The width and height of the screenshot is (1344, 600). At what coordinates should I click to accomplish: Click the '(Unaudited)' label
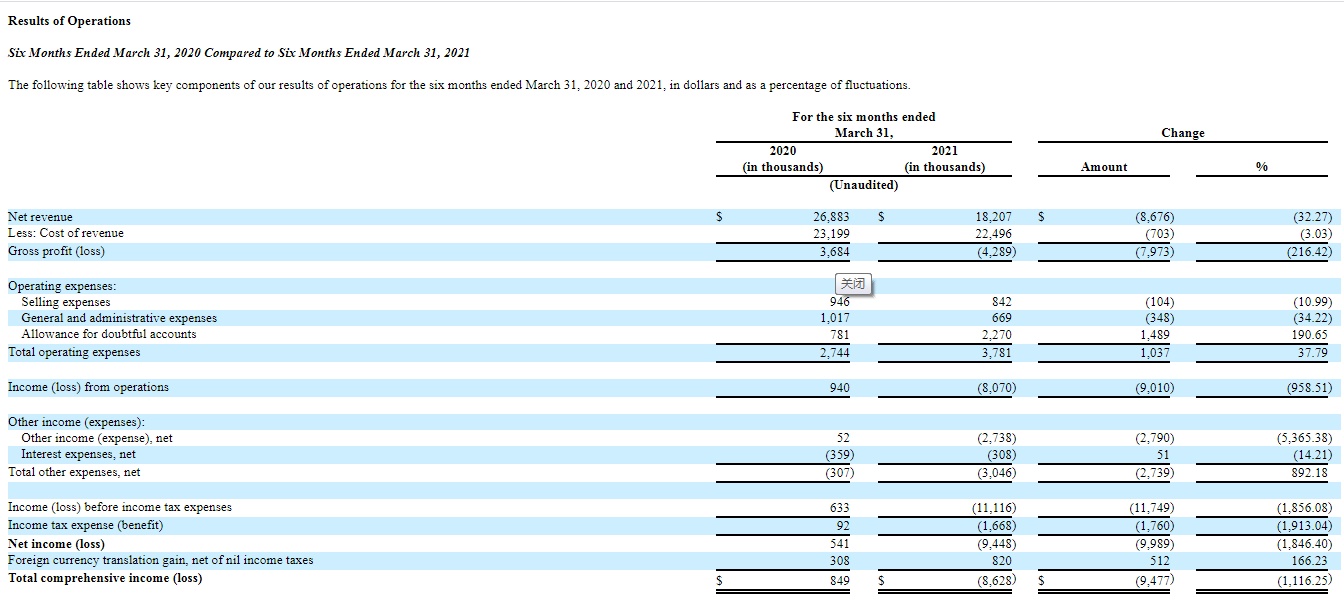click(864, 185)
